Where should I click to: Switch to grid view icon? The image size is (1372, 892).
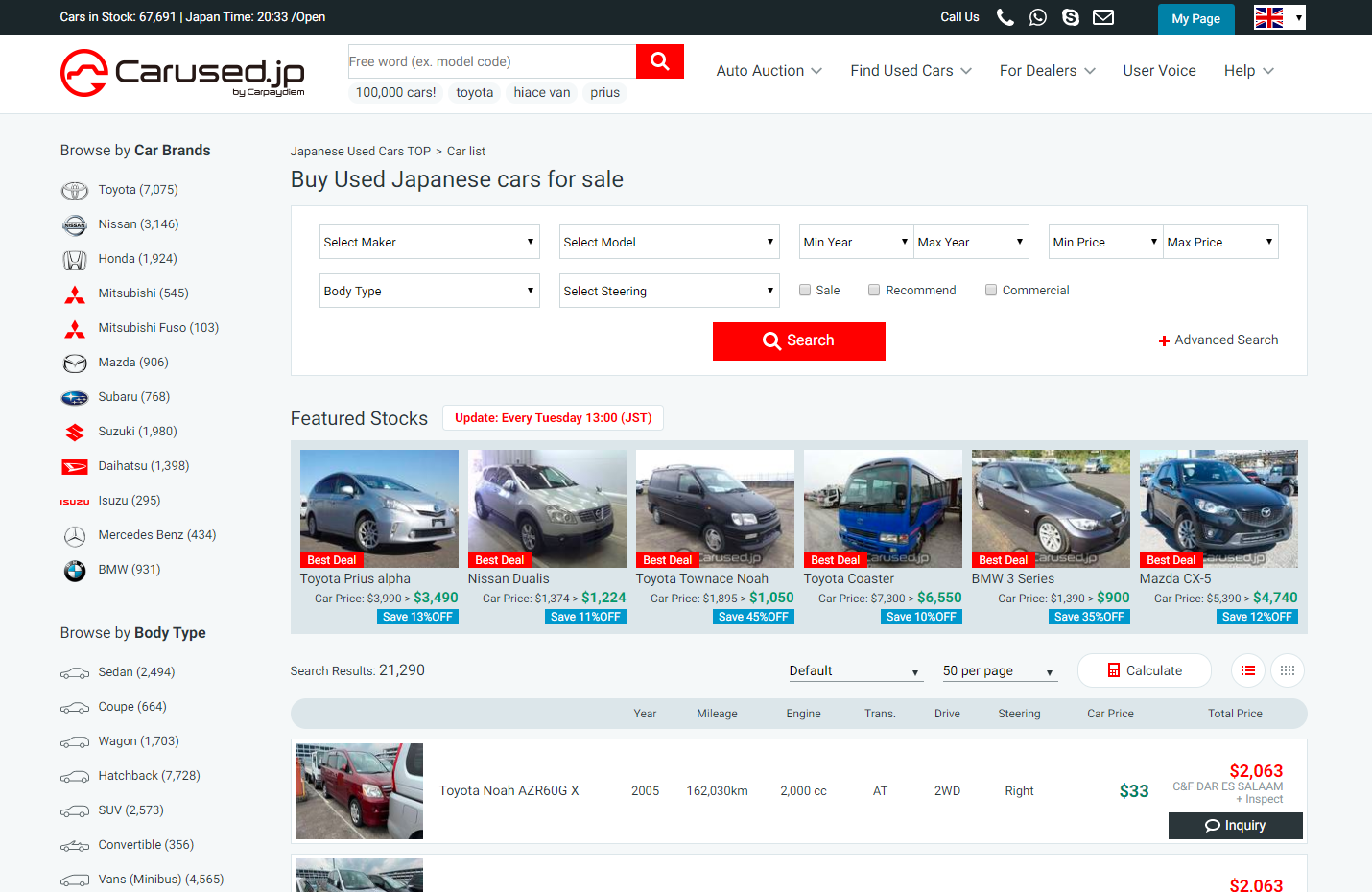tap(1287, 670)
